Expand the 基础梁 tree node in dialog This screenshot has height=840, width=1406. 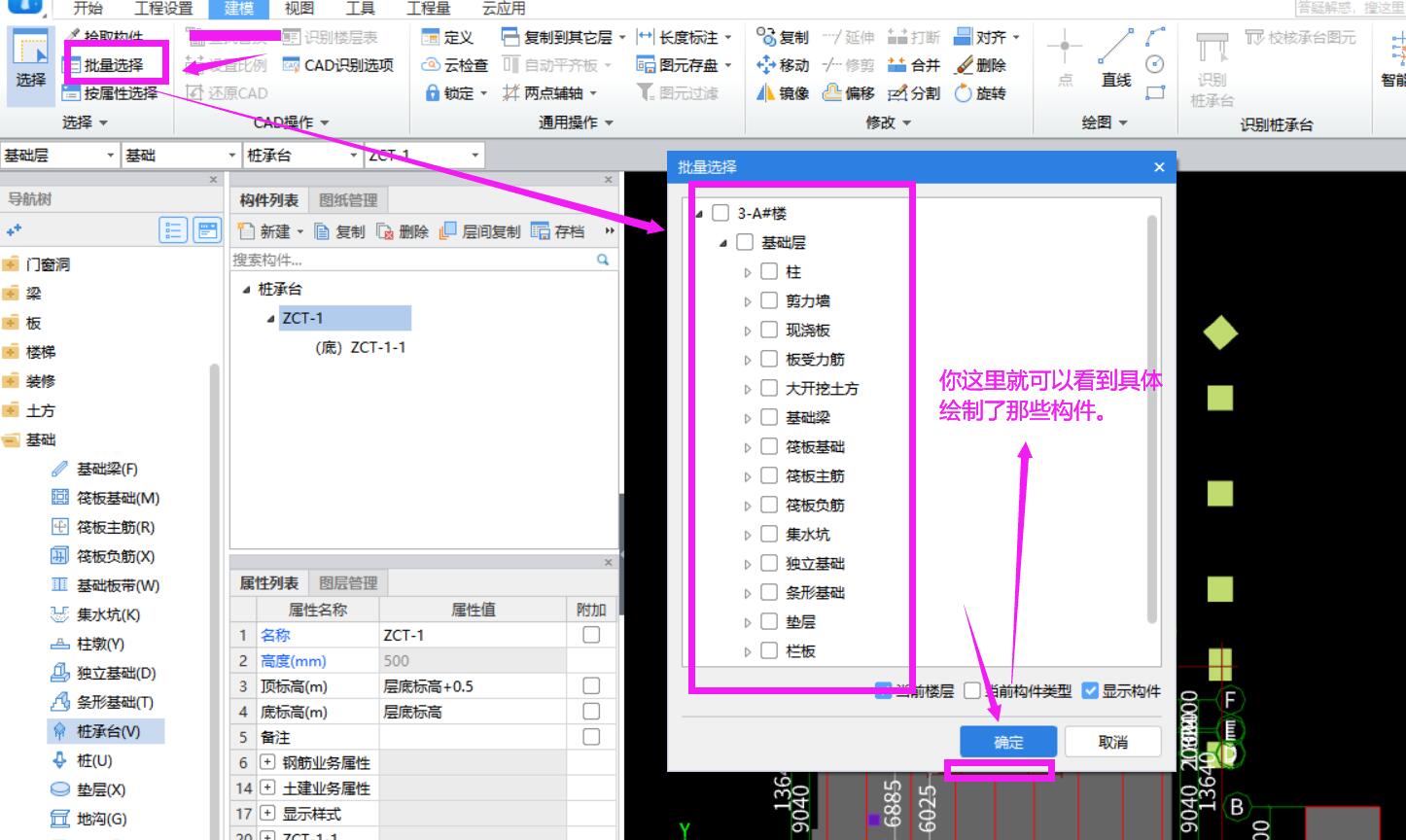click(747, 418)
